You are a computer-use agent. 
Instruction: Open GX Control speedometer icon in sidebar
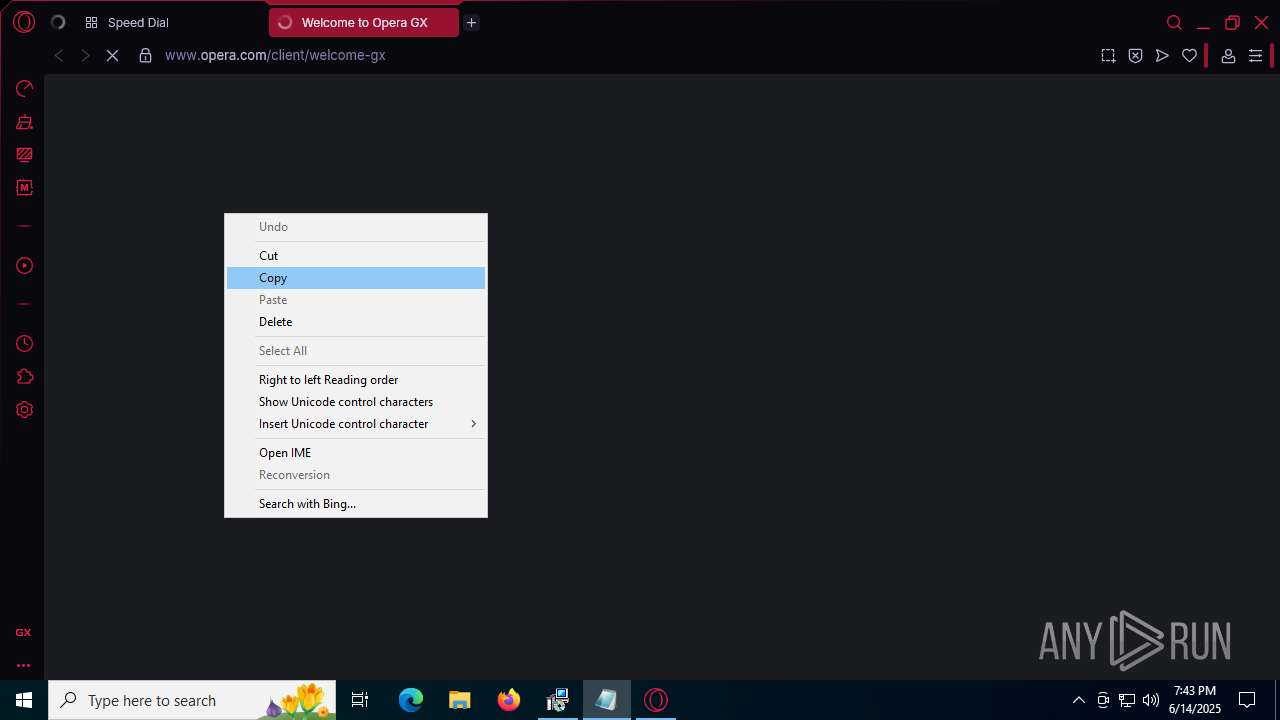coord(25,89)
